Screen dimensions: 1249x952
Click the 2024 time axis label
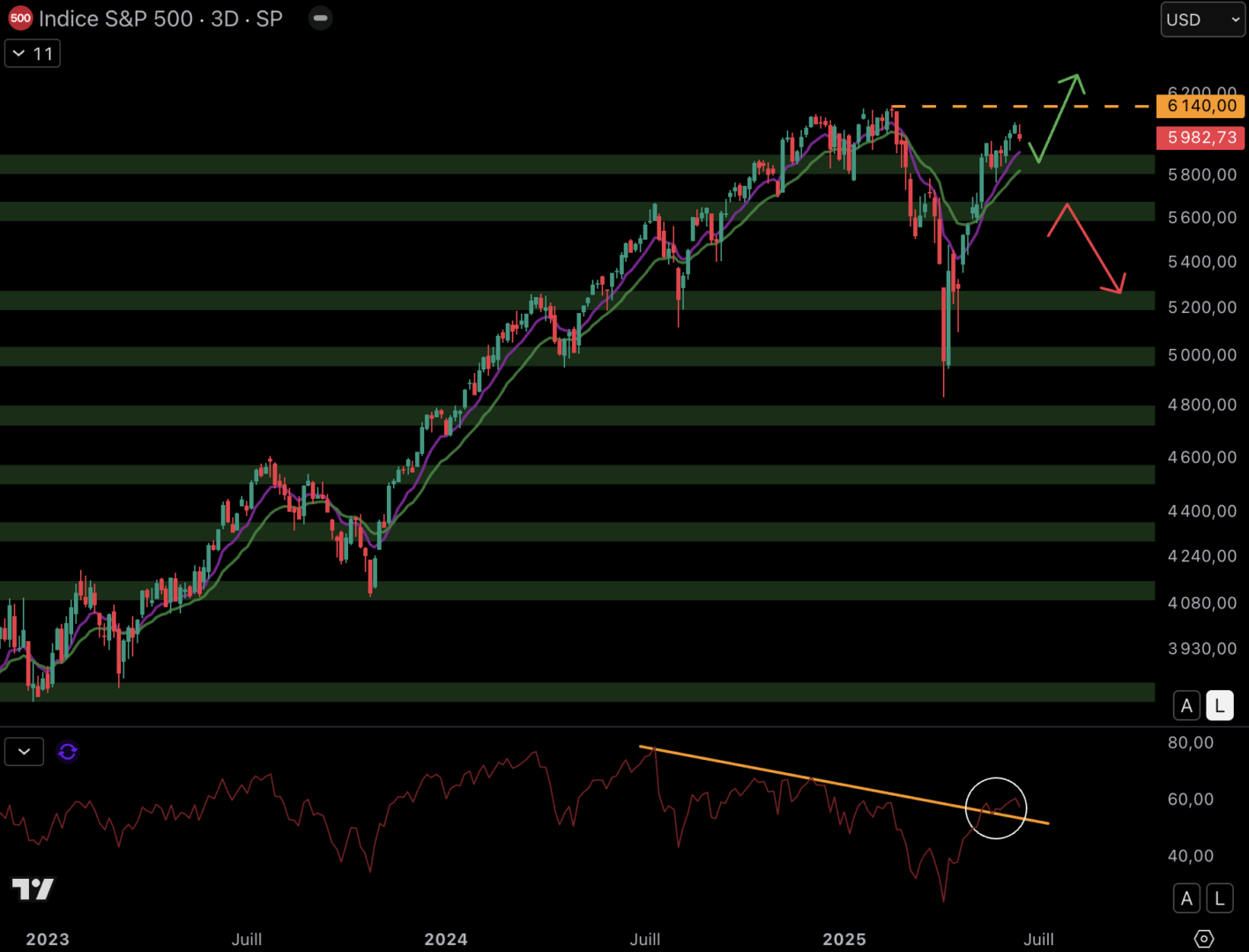click(x=446, y=939)
